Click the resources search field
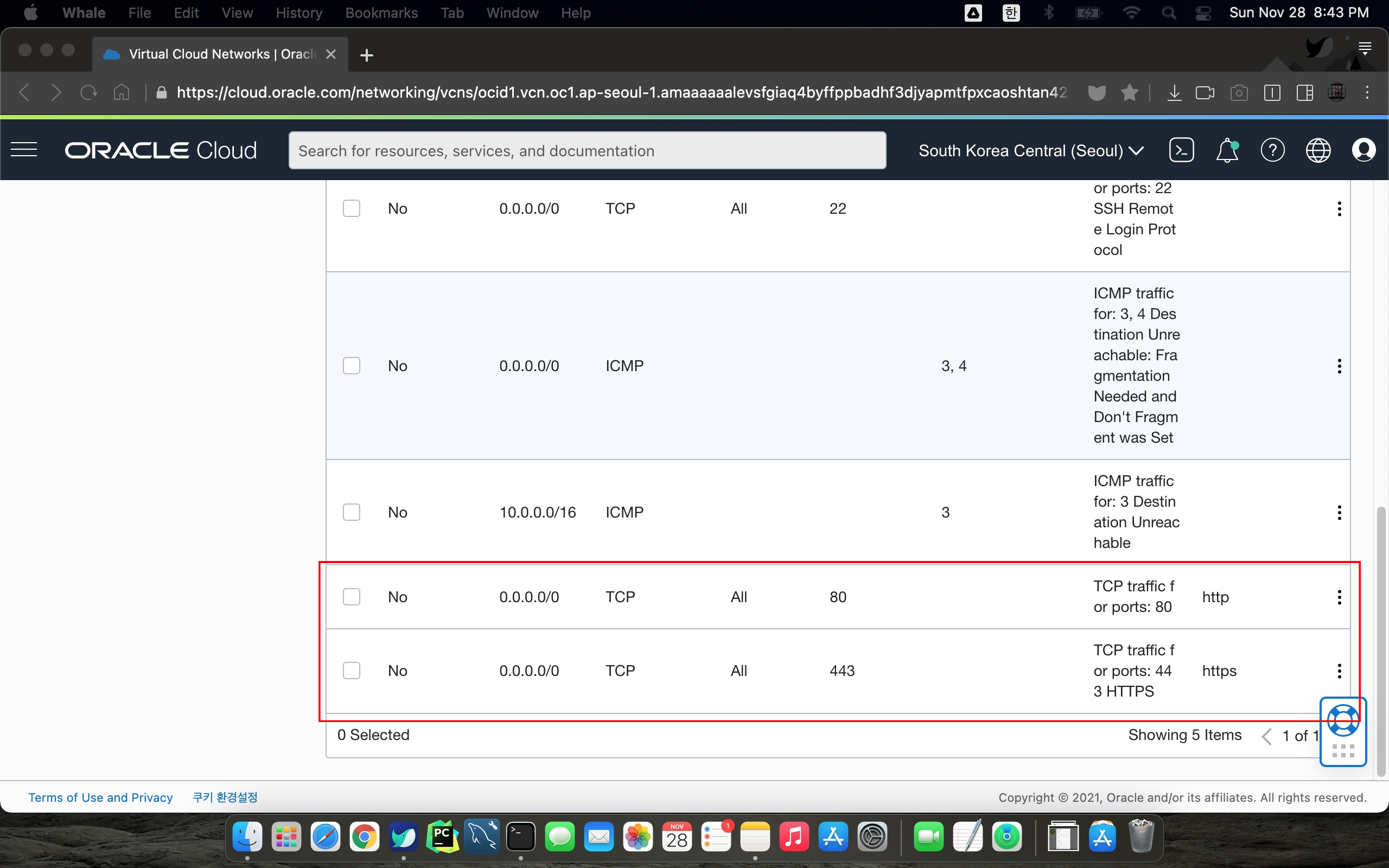The height and width of the screenshot is (868, 1389). (587, 150)
